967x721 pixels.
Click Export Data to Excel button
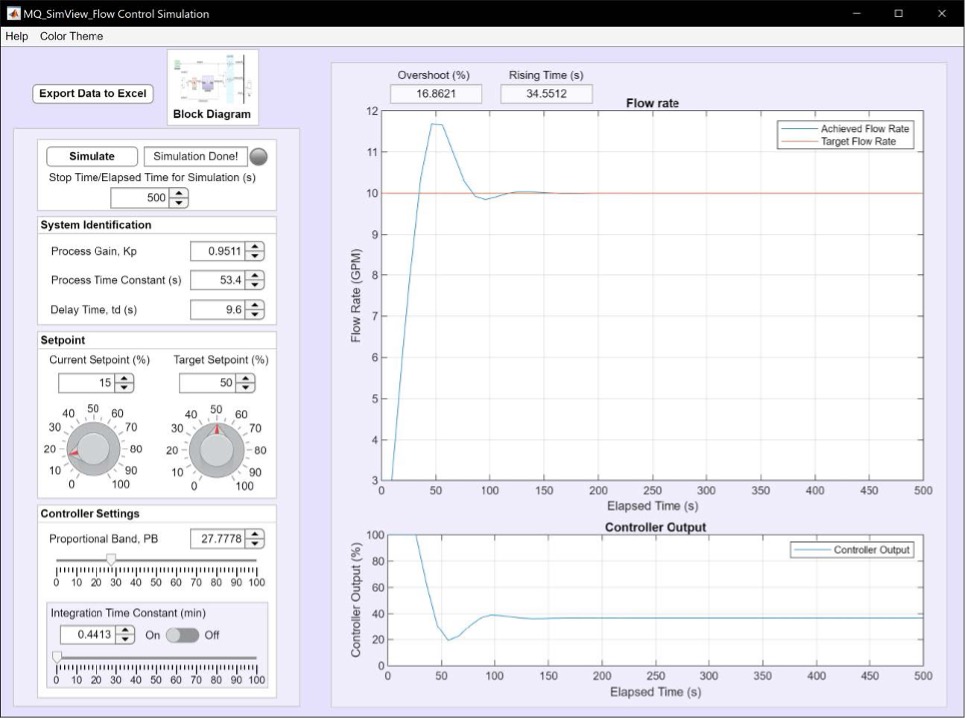93,94
